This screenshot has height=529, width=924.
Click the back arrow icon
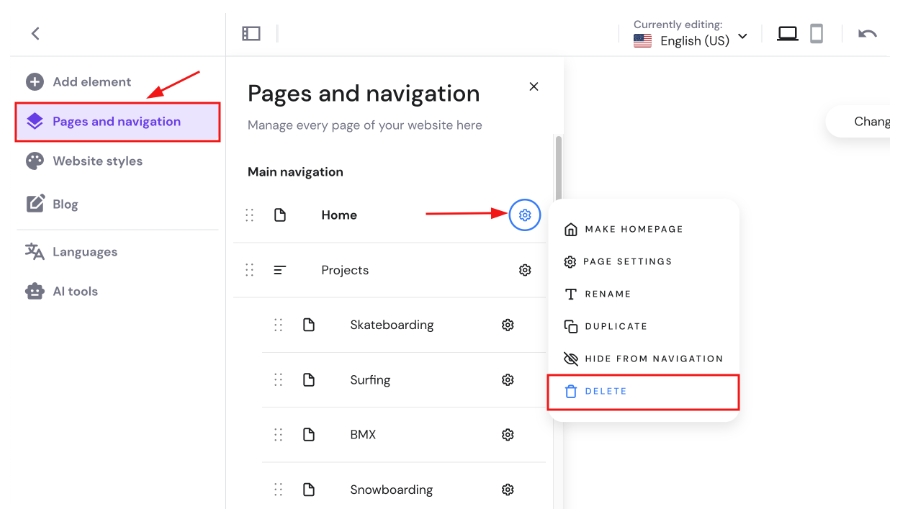pyautogui.click(x=35, y=33)
